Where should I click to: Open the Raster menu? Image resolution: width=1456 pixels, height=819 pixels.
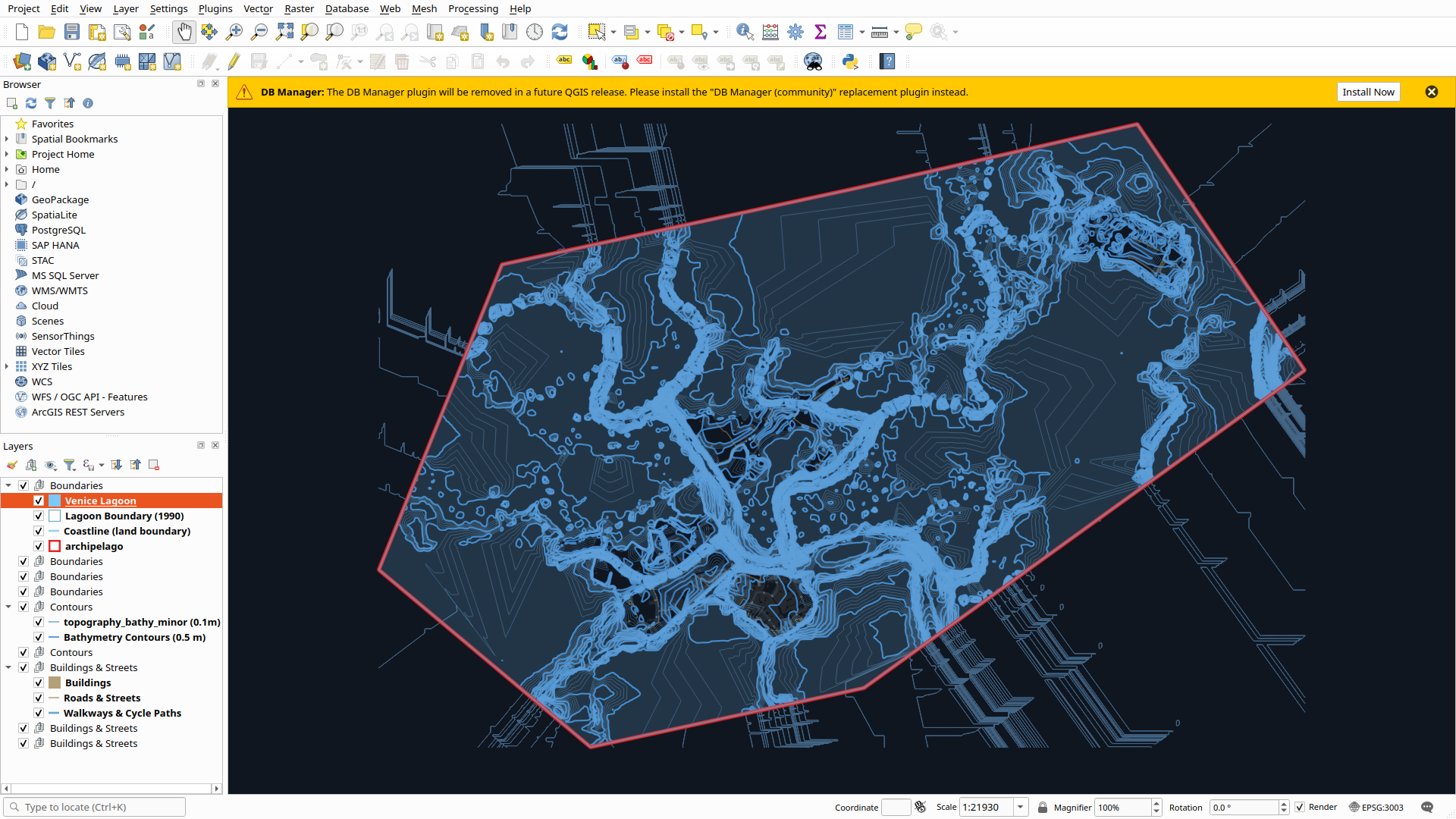point(299,8)
